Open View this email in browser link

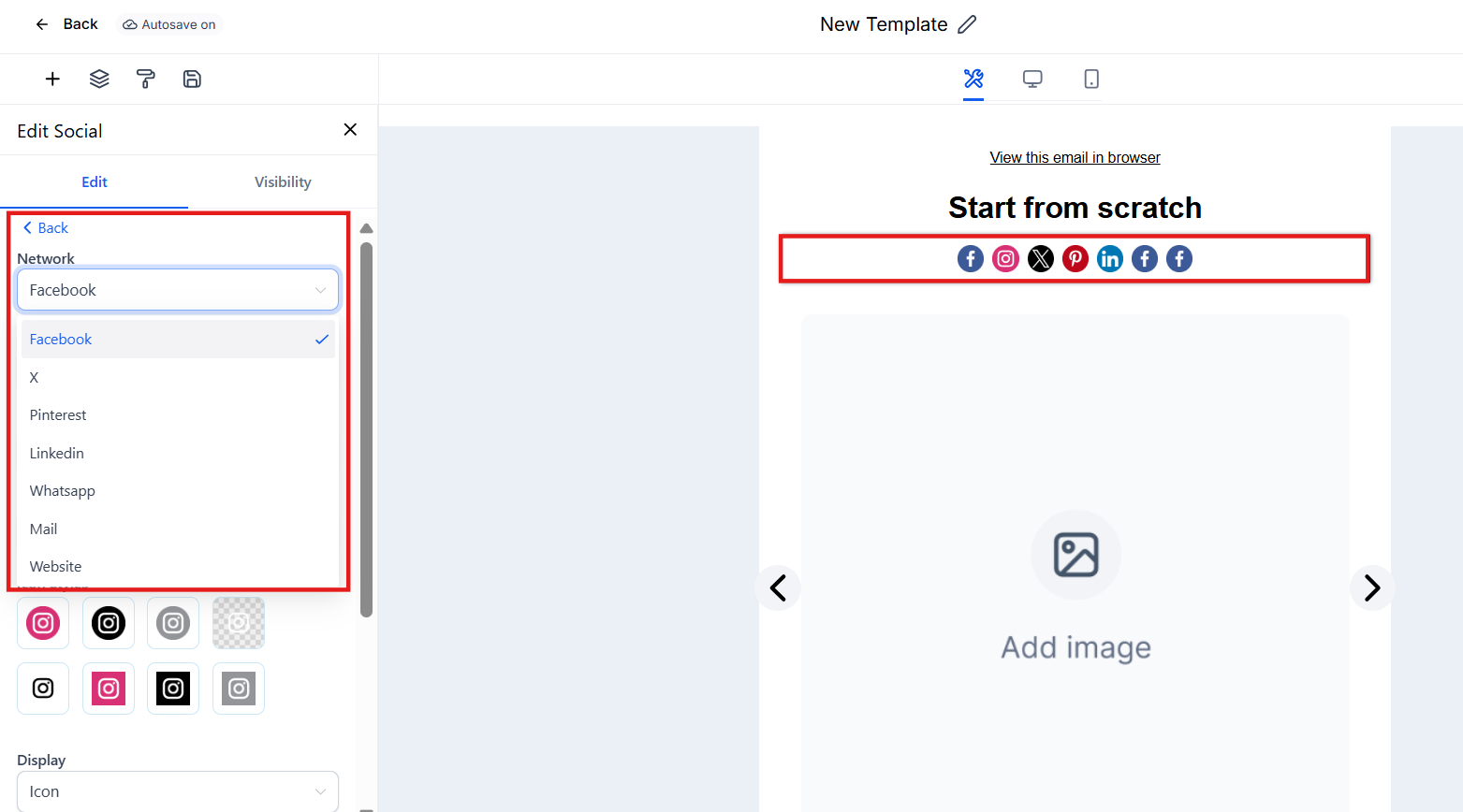[1075, 157]
